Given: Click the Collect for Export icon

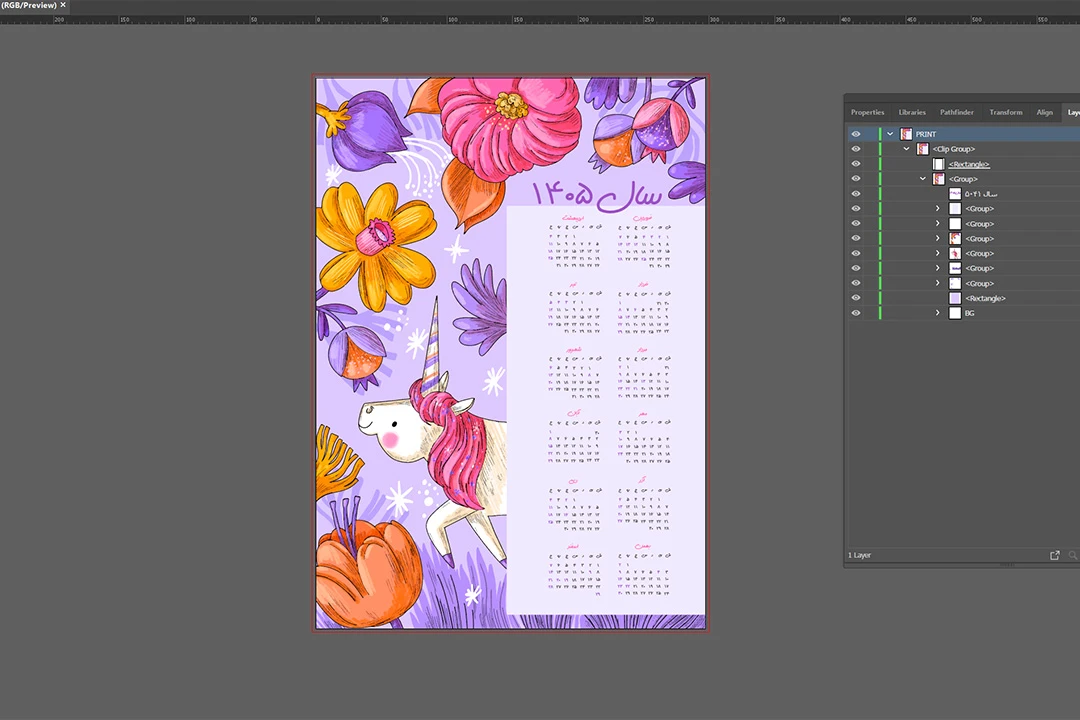Looking at the screenshot, I should coord(1054,555).
